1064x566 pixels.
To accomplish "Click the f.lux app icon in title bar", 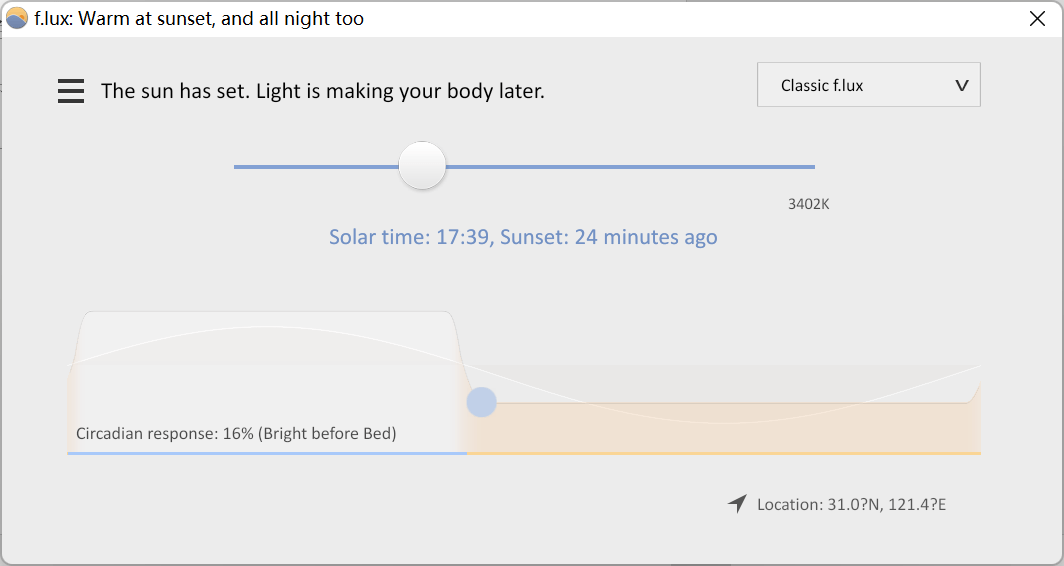I will coord(16,18).
